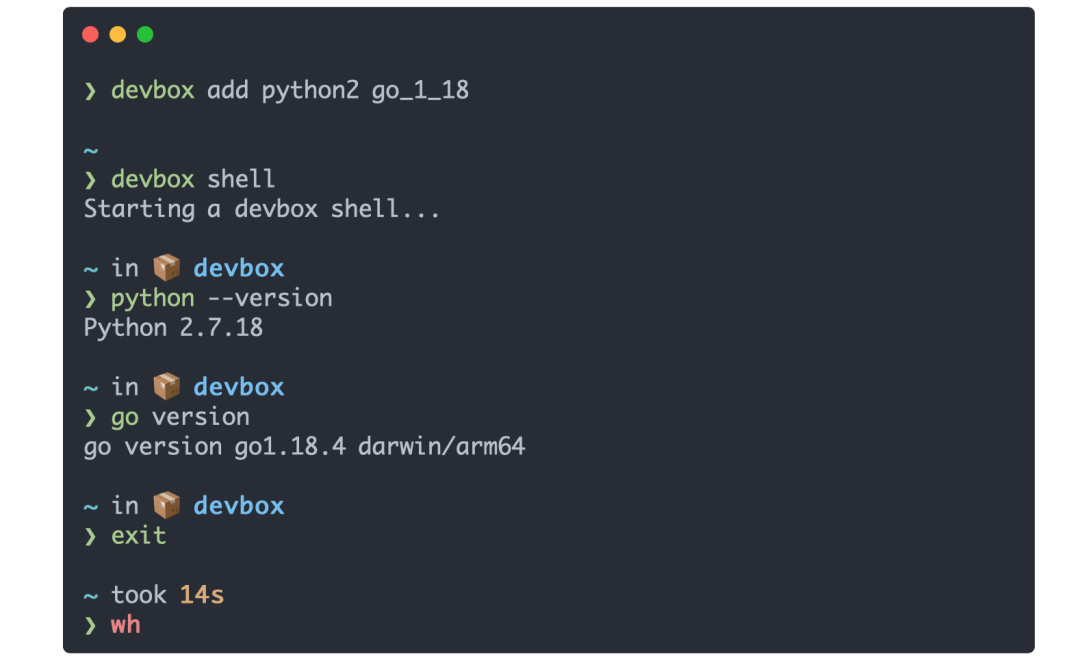Place cursor at the red 'wh' input
This screenshot has height=665, width=1080.
(127, 626)
